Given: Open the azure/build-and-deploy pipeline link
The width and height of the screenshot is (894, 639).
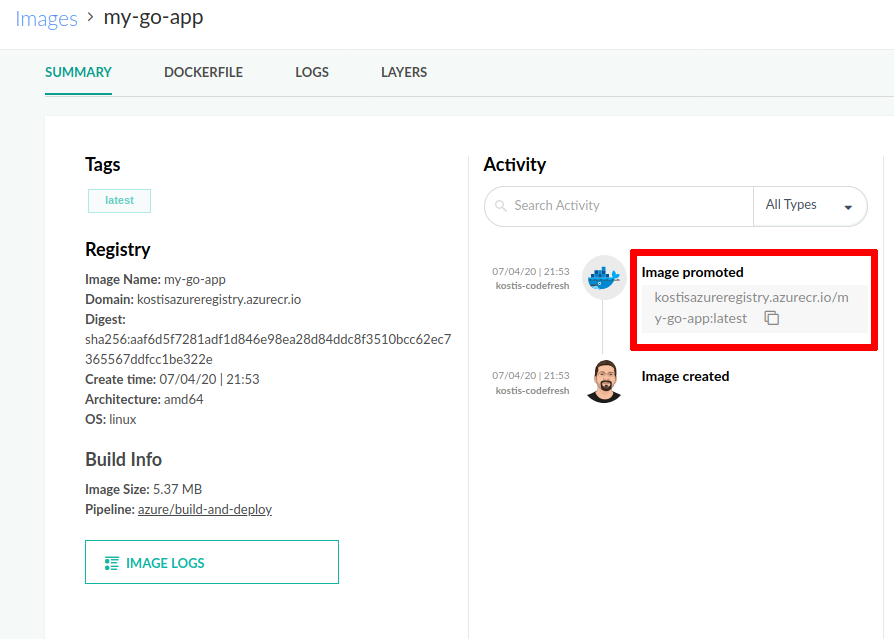Looking at the screenshot, I should (x=204, y=509).
